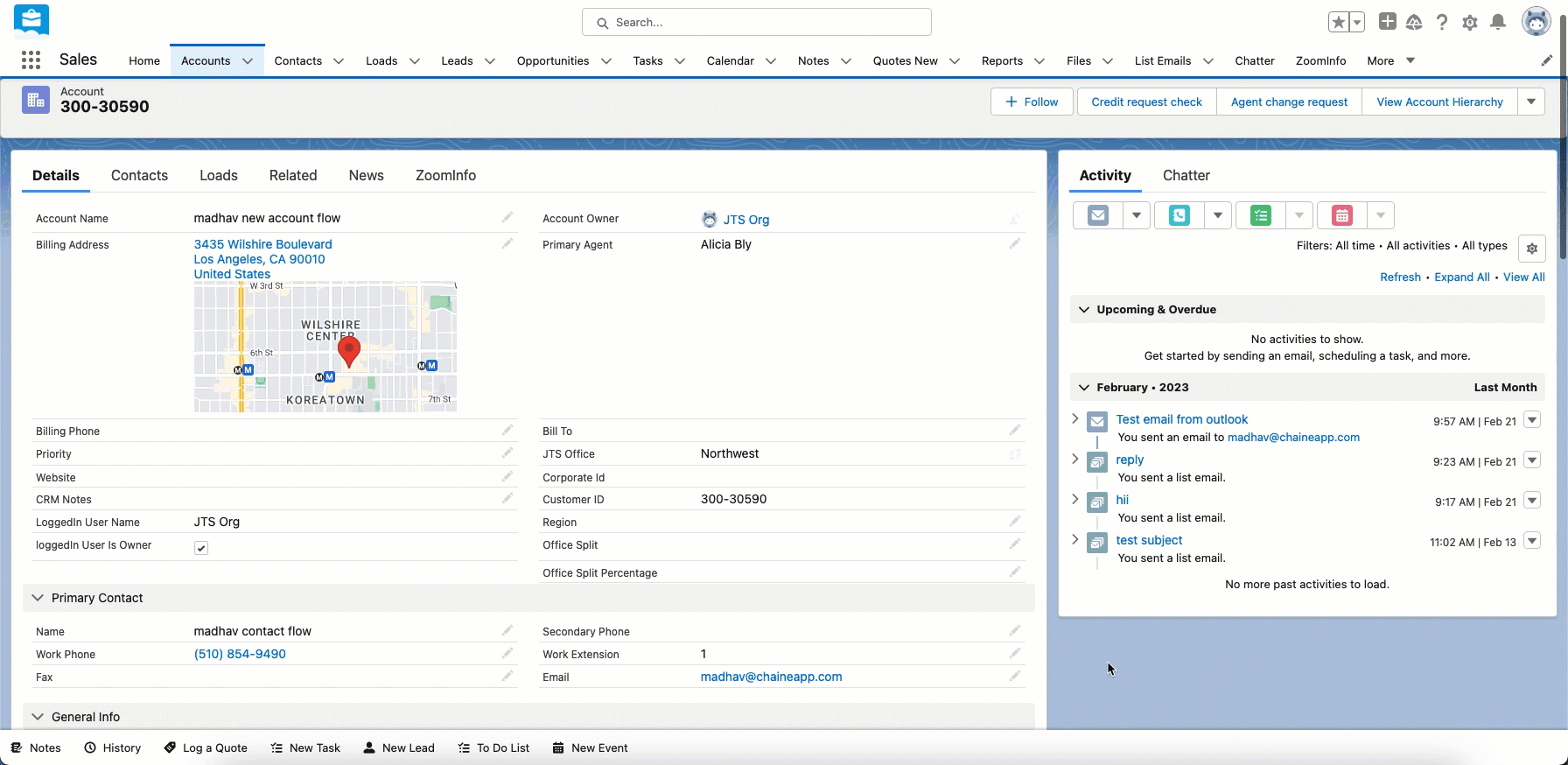
Task: Open the More navigation dropdown
Action: [1390, 60]
